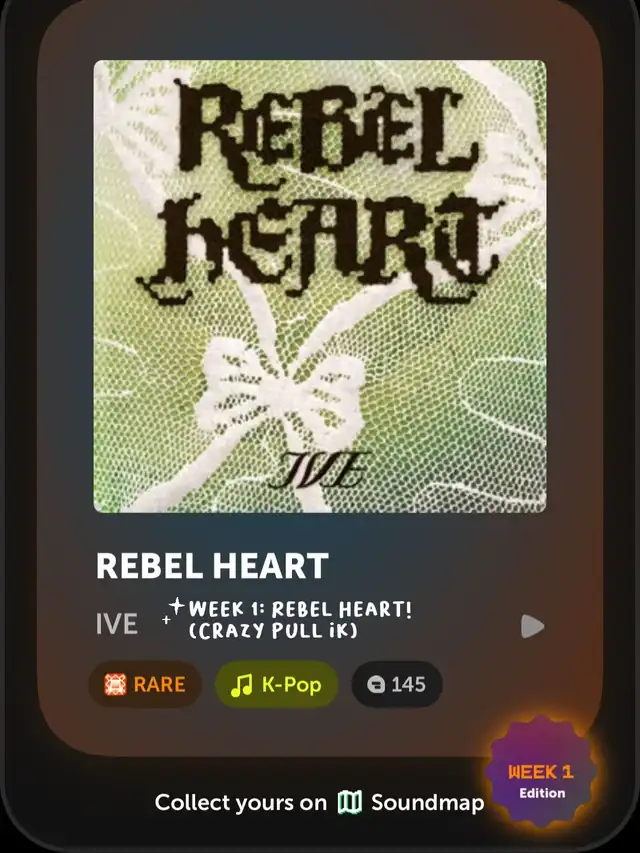Open the Soundmap text link

point(428,803)
